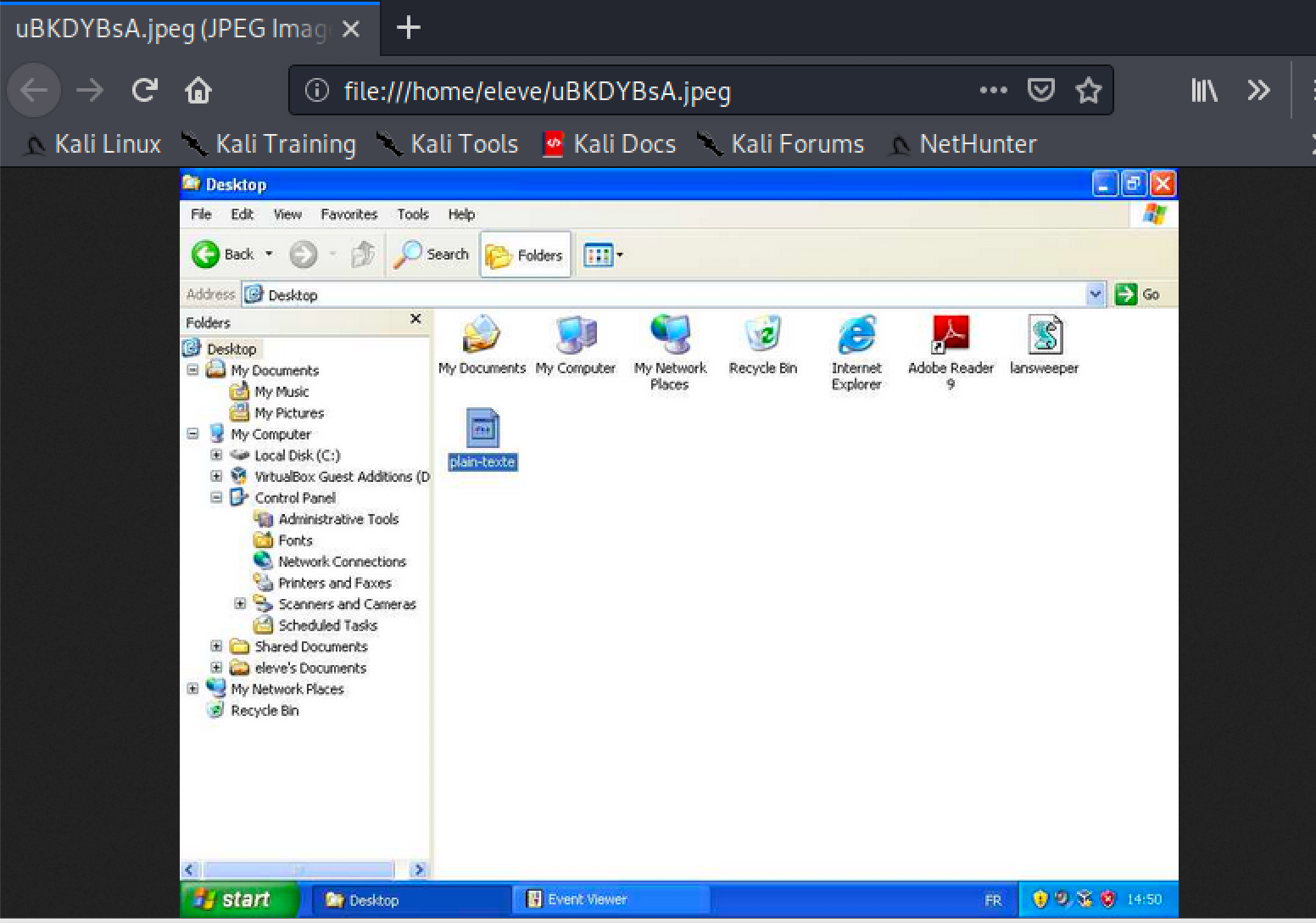This screenshot has width=1316, height=923.
Task: Select the My Network Places desktop icon
Action: tap(670, 352)
